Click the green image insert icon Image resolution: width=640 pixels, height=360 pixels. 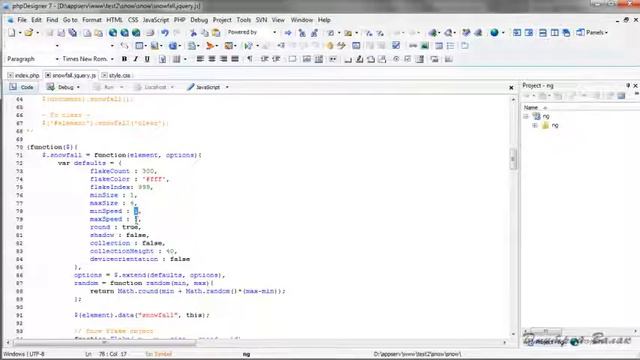pyautogui.click(x=425, y=46)
